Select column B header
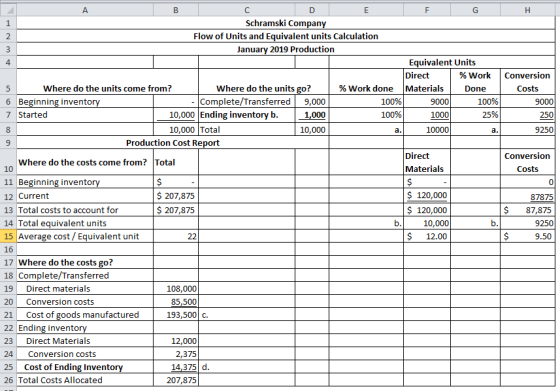The width and height of the screenshot is (560, 391). pos(176,10)
